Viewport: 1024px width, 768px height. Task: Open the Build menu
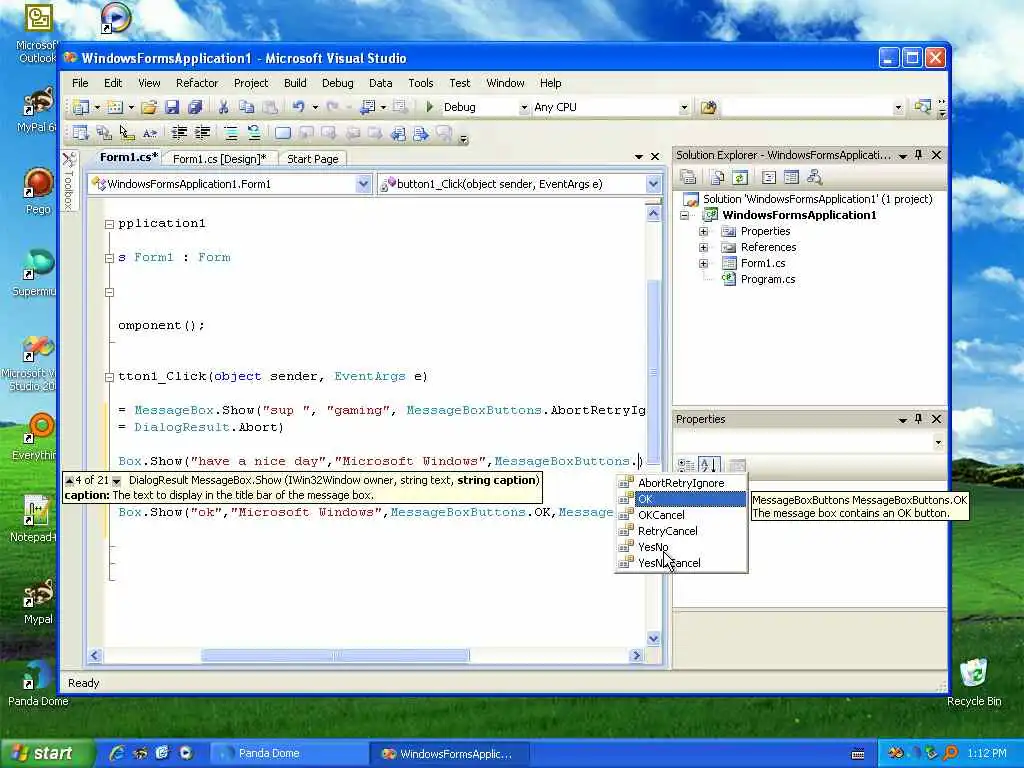point(295,83)
